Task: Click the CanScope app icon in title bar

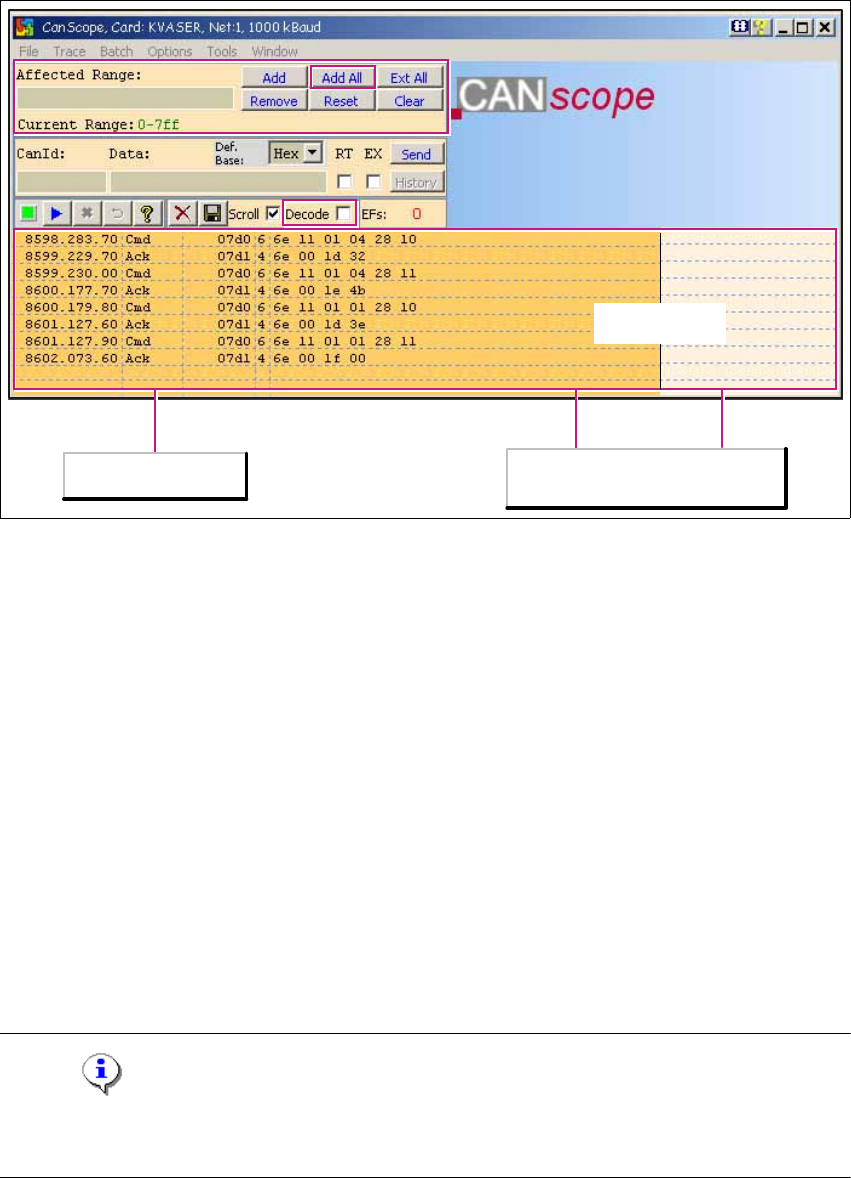Action: pyautogui.click(x=26, y=27)
